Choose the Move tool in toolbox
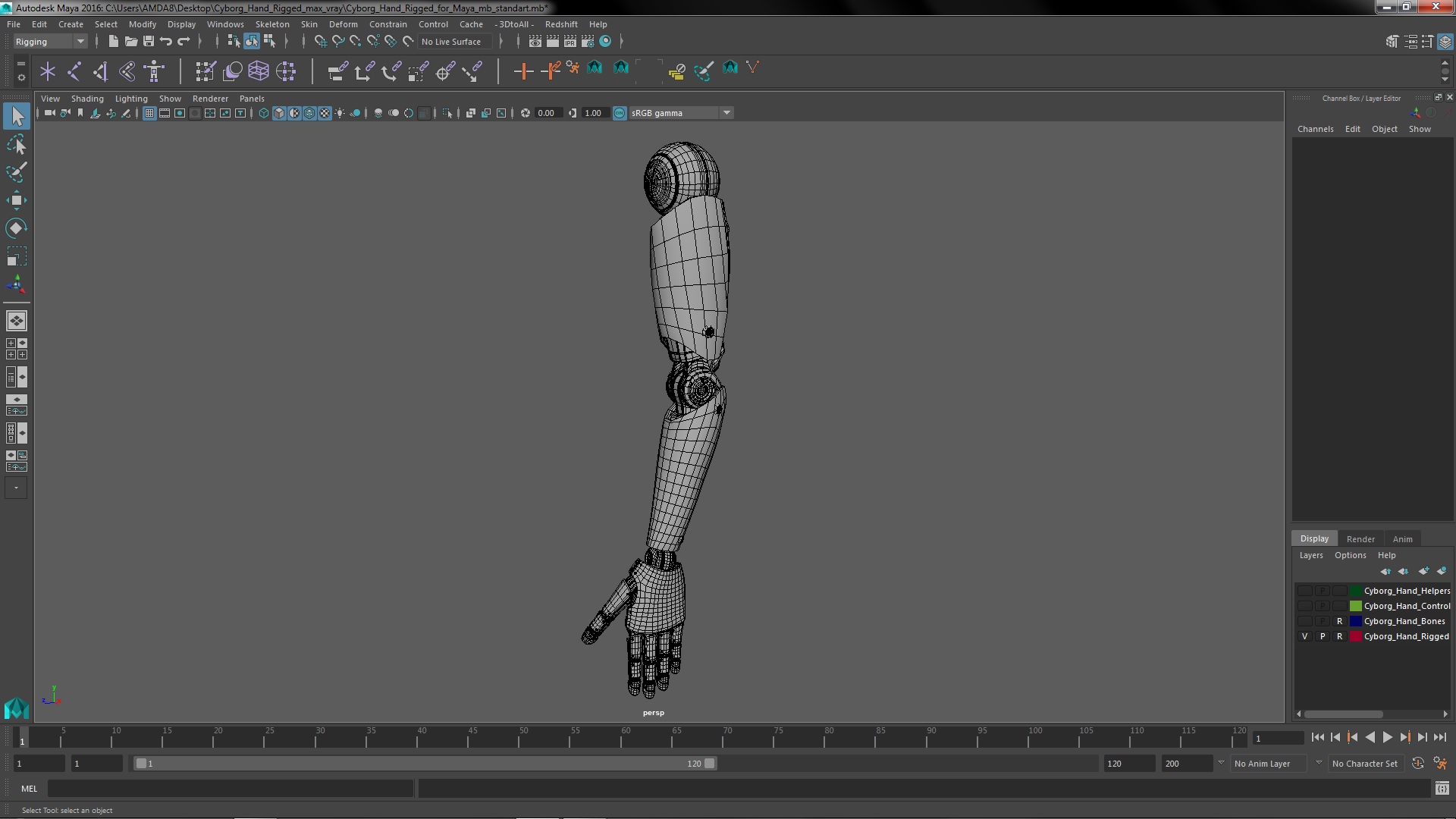This screenshot has height=819, width=1456. [x=17, y=200]
